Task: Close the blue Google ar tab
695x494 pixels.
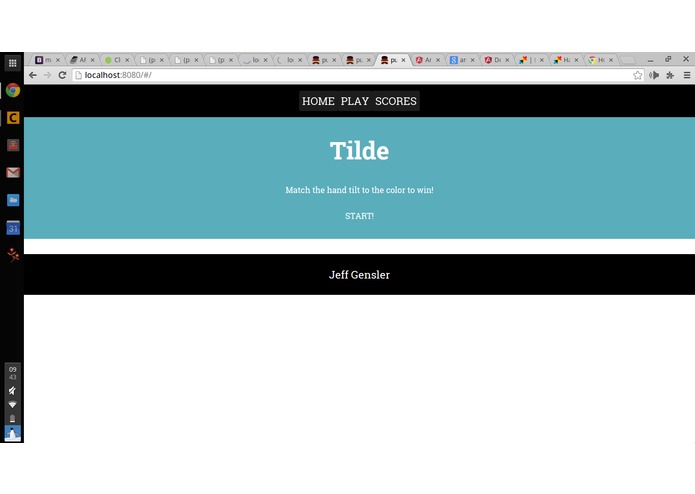Action: pos(472,60)
